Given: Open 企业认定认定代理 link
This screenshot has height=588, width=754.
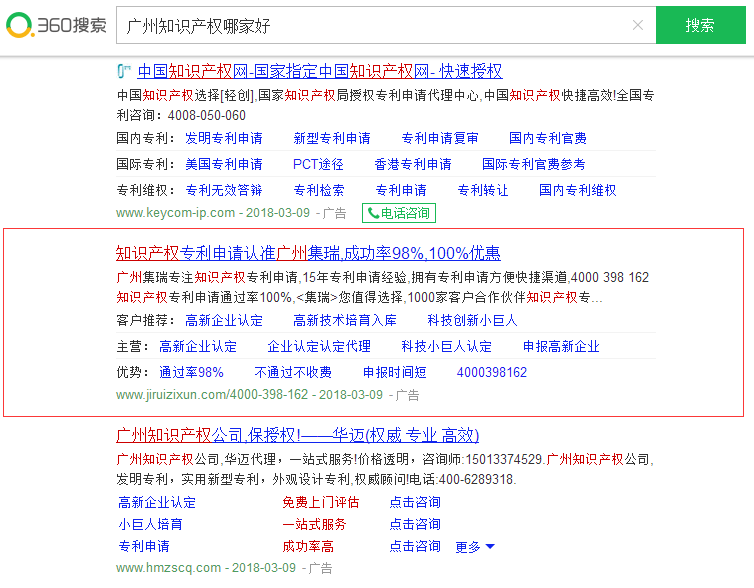Looking at the screenshot, I should (x=319, y=346).
